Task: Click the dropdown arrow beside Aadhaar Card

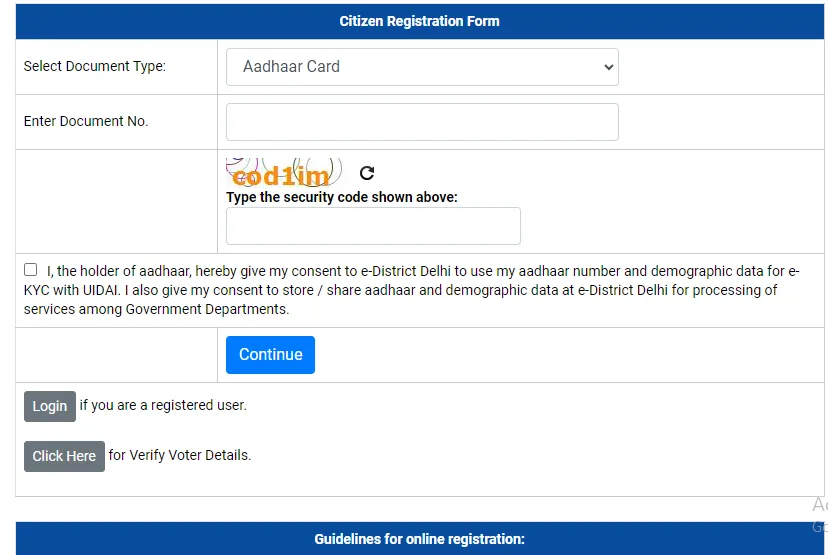Action: click(607, 67)
